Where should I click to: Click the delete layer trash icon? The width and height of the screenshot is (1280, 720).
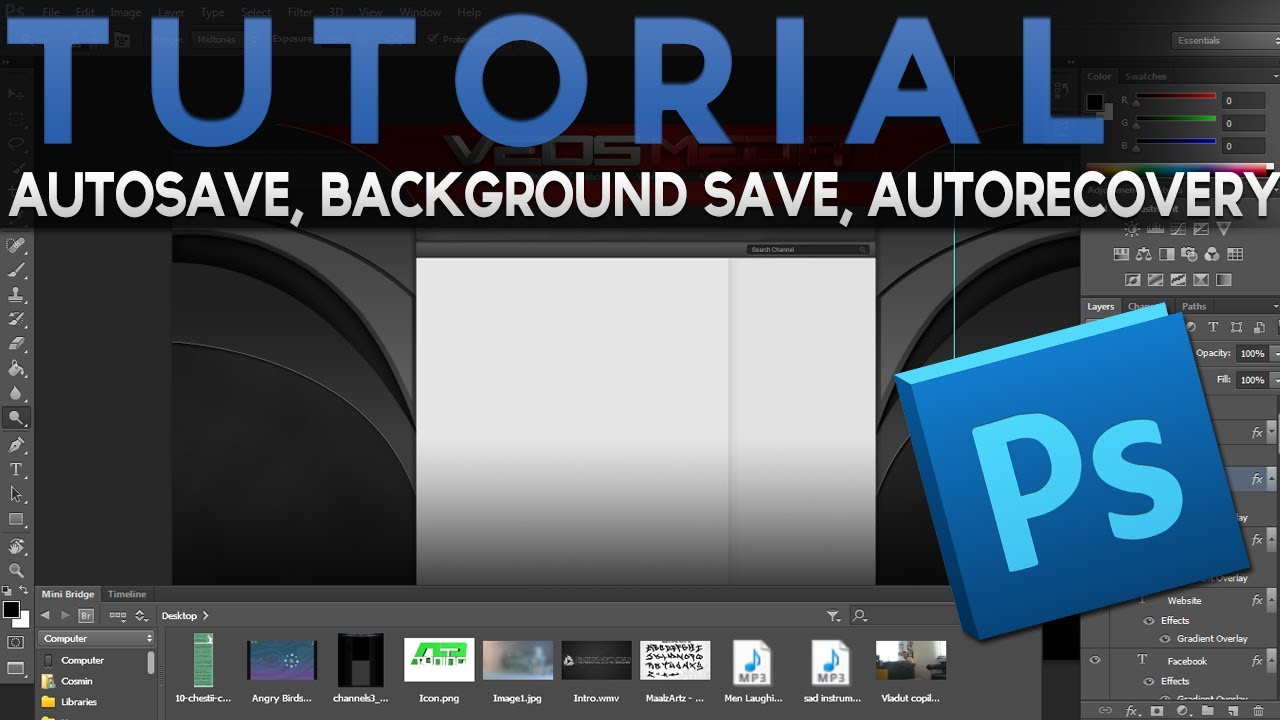[x=1258, y=711]
